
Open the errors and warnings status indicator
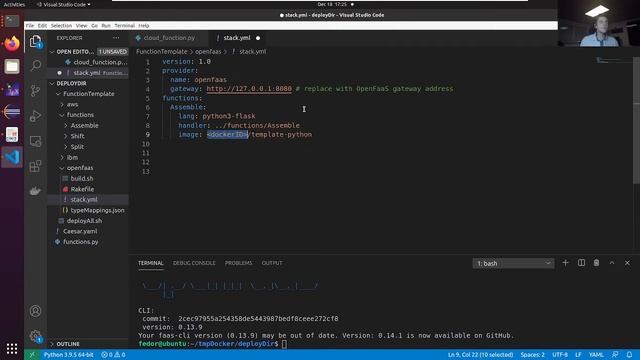113,355
